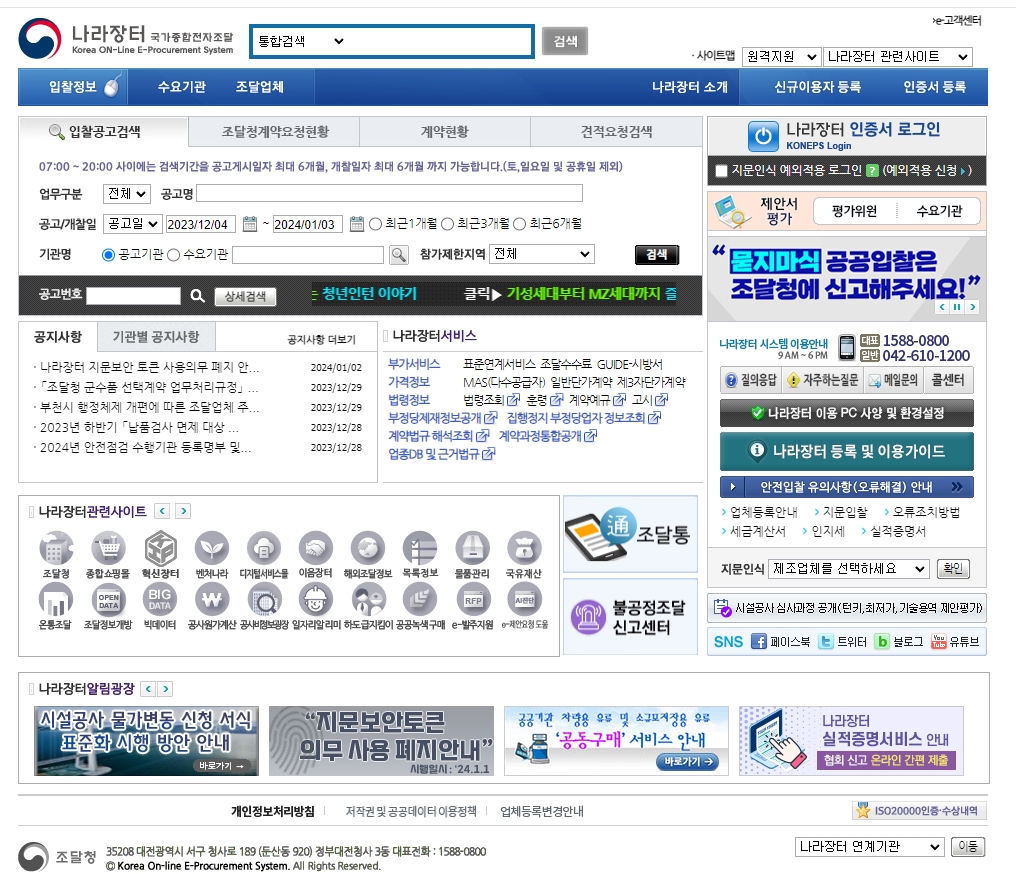
Task: Select the 최근6개월 radio button
Action: [x=520, y=224]
